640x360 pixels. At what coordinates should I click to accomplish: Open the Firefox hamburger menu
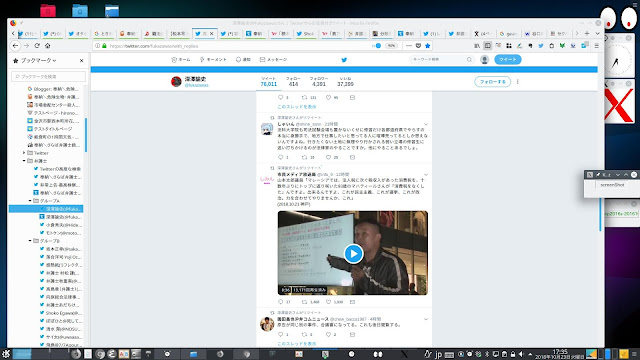click(596, 46)
